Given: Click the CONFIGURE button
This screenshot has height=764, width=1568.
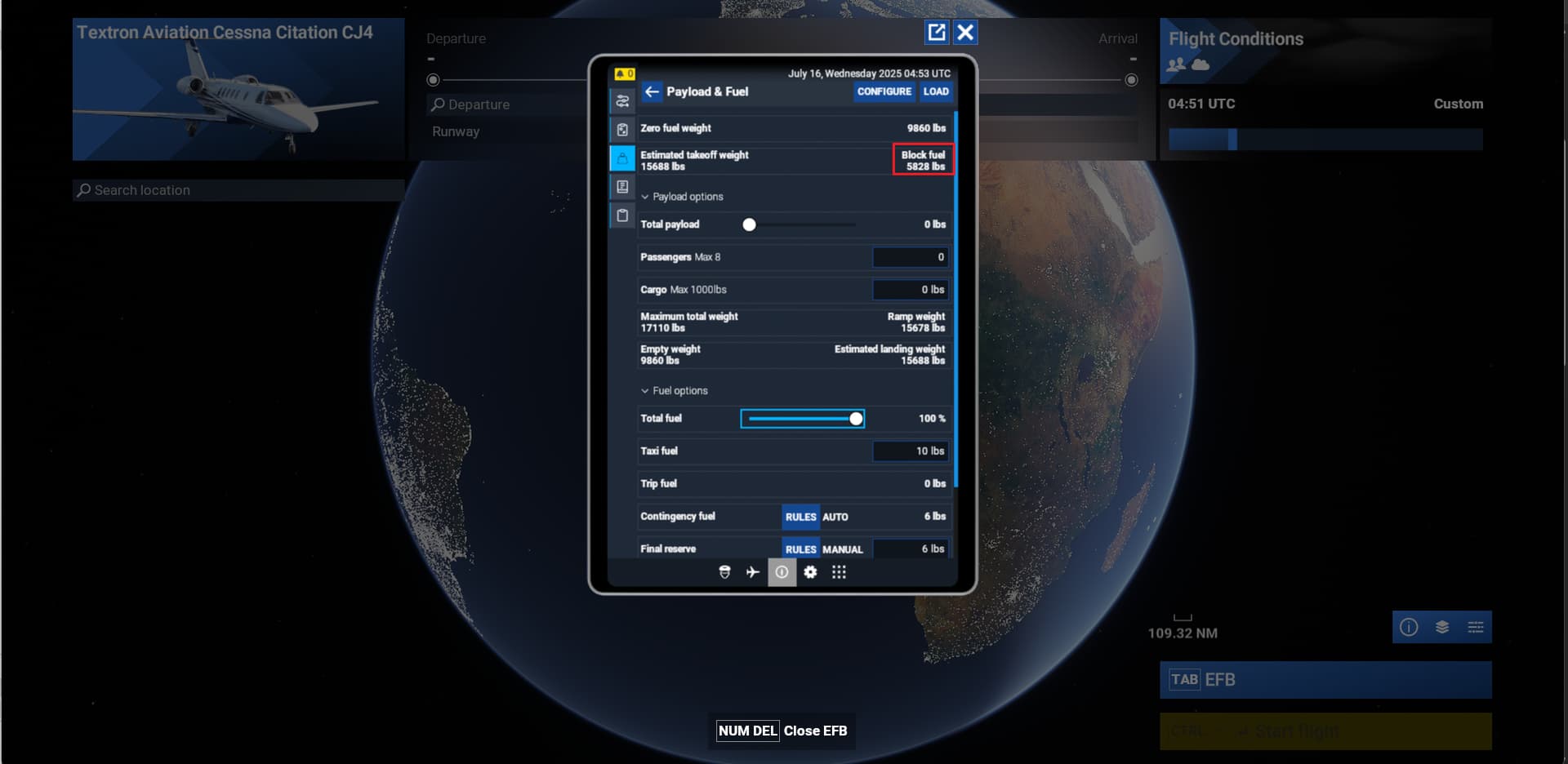Looking at the screenshot, I should click(884, 91).
